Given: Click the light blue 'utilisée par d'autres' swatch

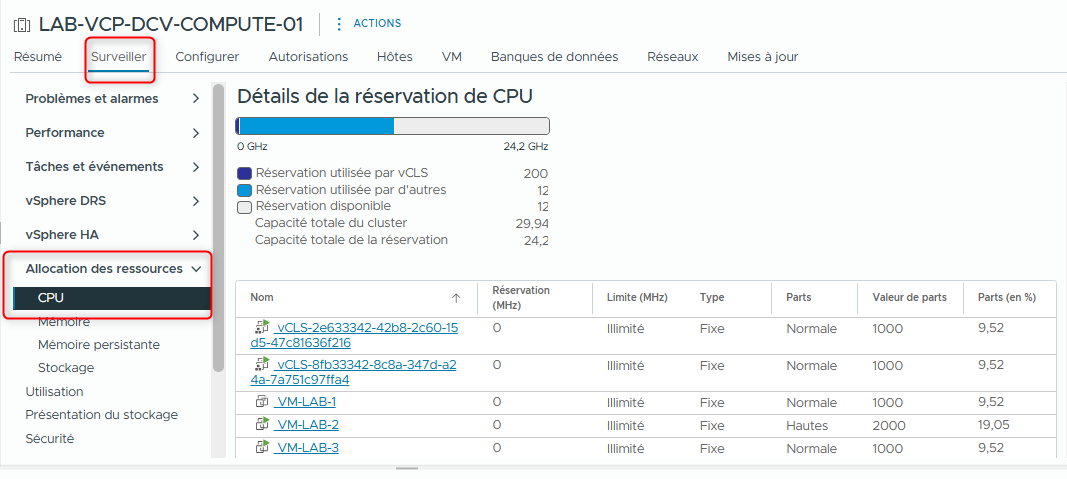Looking at the screenshot, I should [244, 191].
